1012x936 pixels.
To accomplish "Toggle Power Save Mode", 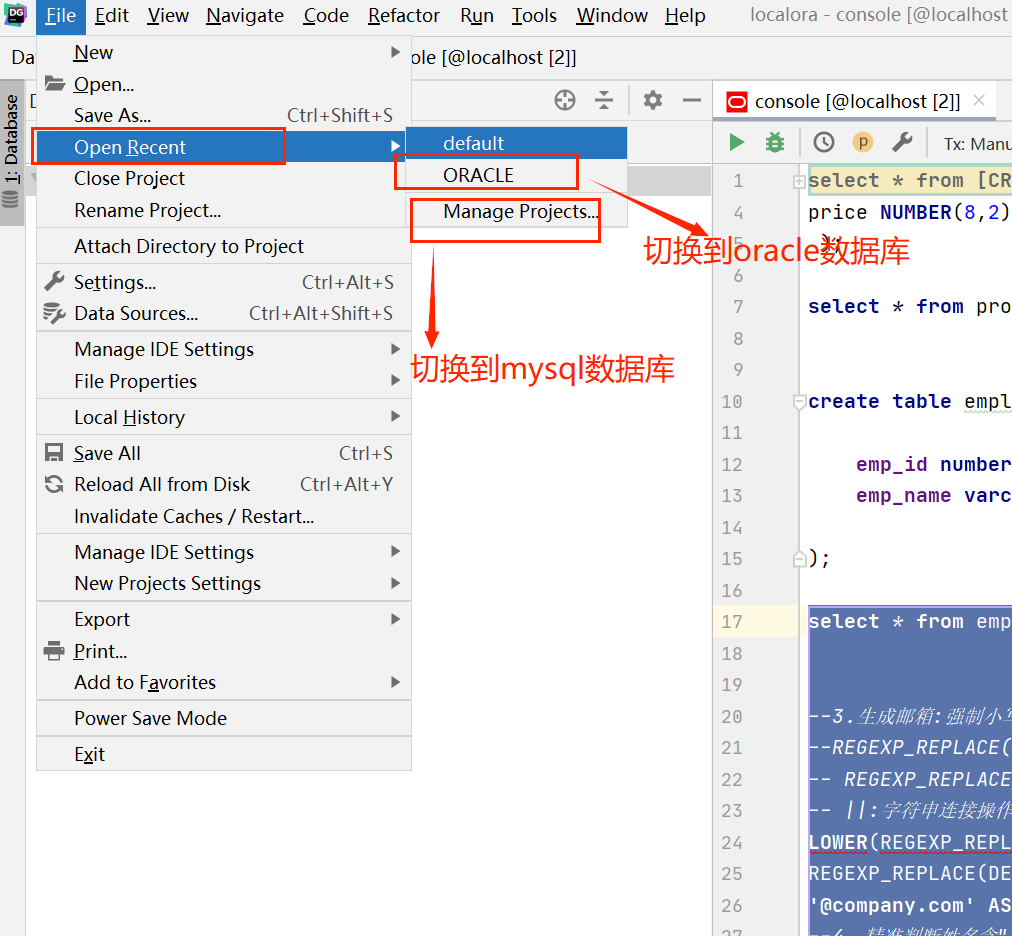I will (x=223, y=718).
